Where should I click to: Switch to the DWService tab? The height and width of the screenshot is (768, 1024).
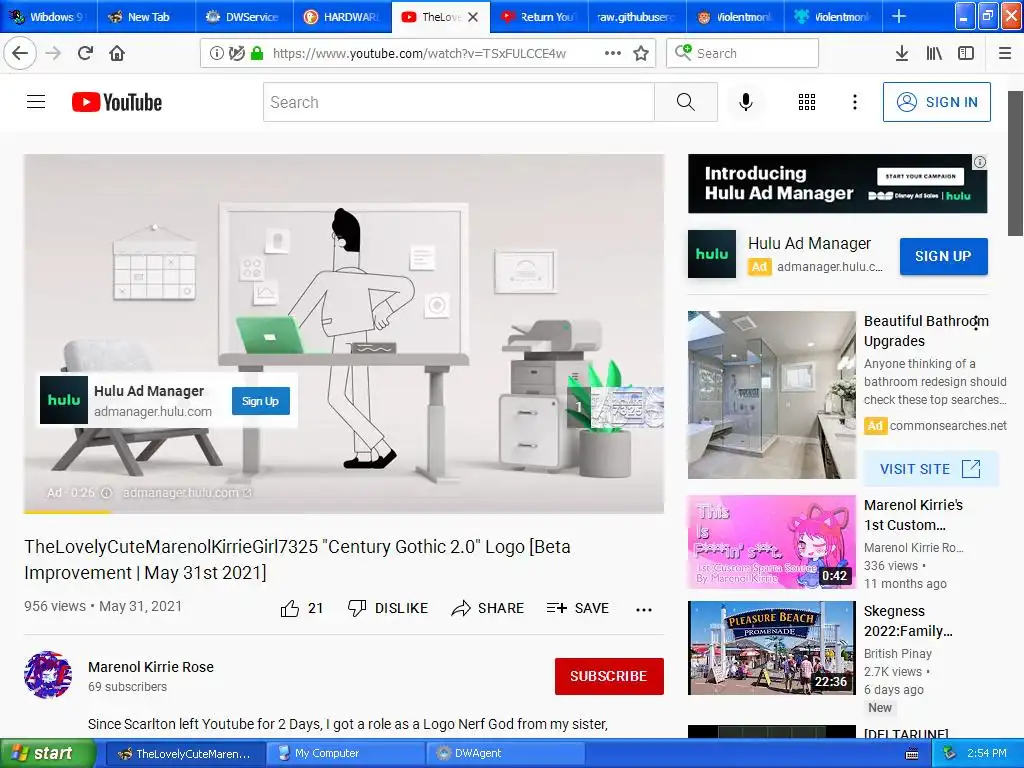pos(244,17)
